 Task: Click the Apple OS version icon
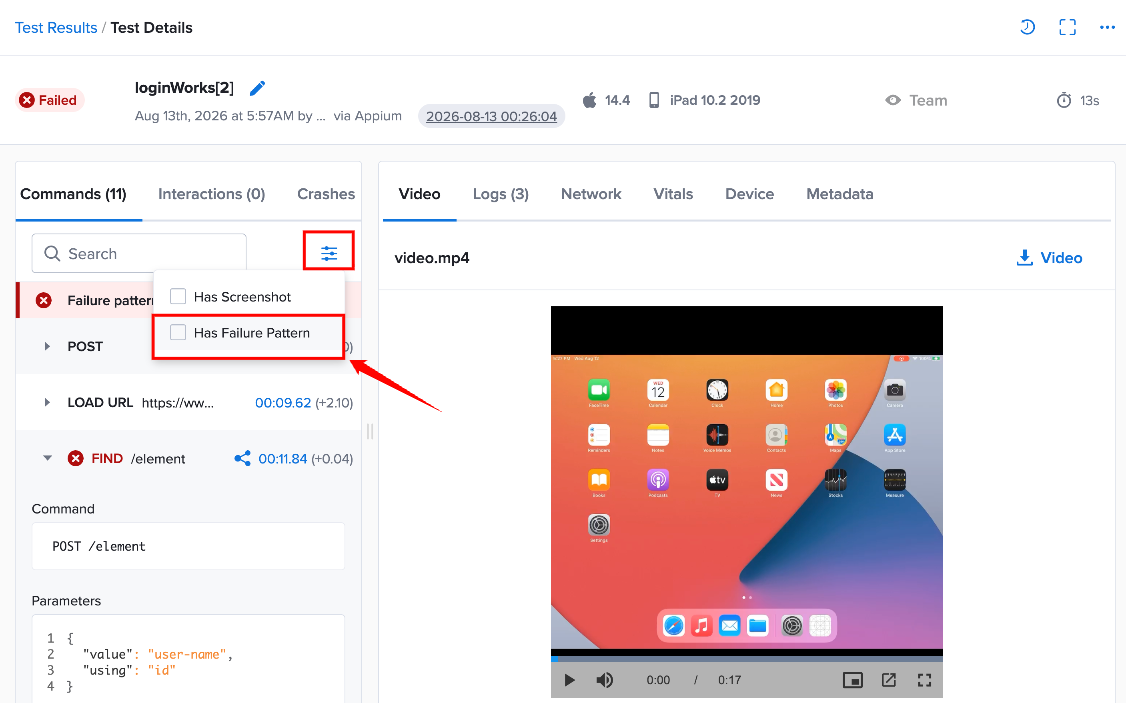[589, 100]
